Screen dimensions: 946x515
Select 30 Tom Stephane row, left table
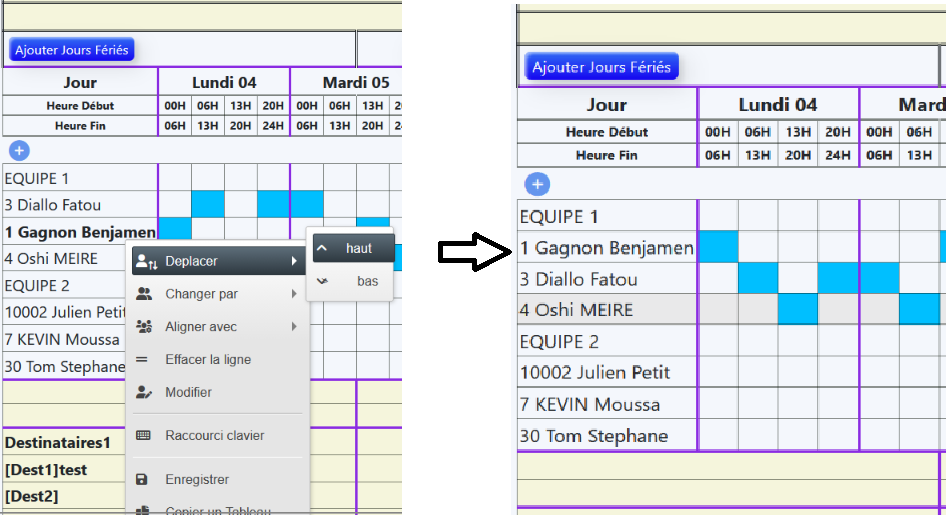65,366
